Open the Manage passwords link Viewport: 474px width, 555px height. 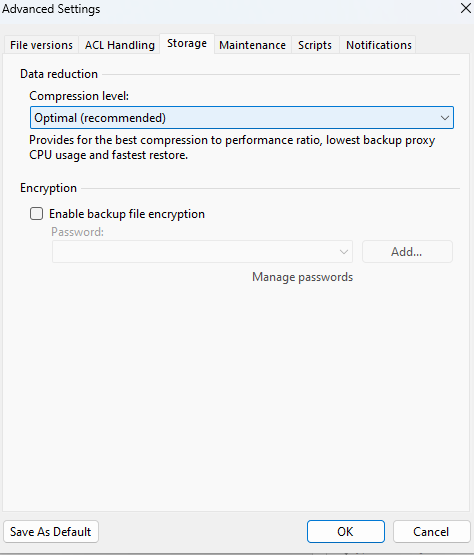point(302,277)
